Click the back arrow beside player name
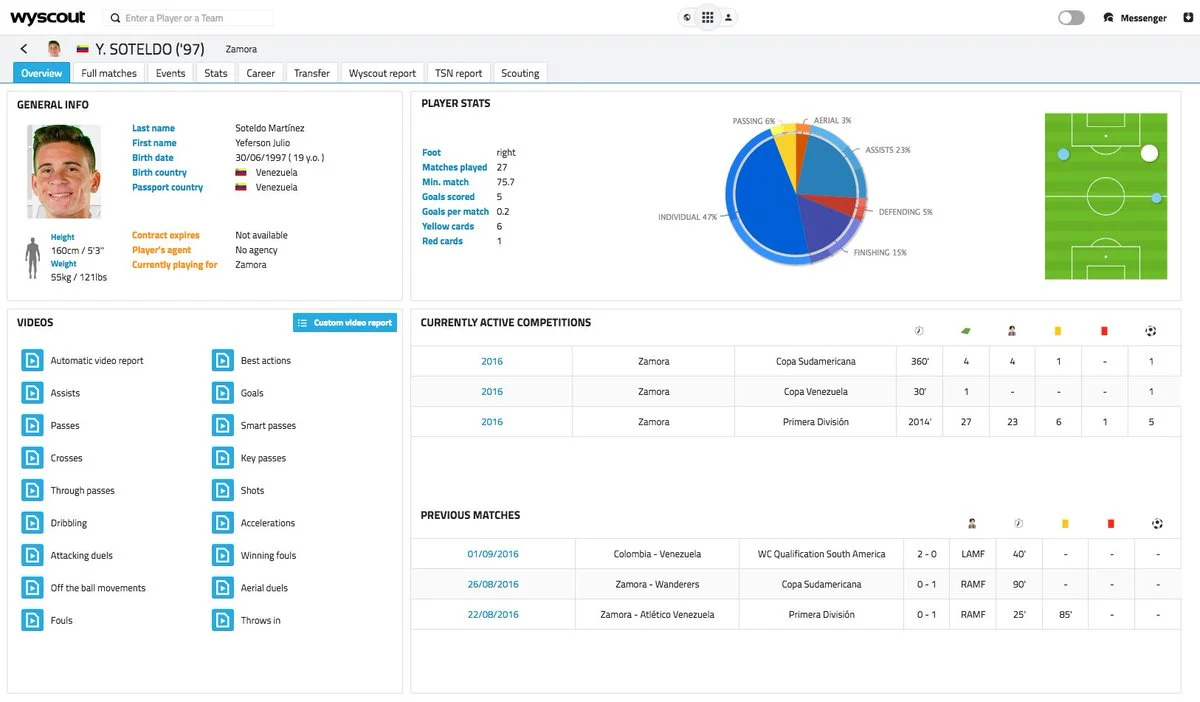1200x702 pixels. click(24, 48)
